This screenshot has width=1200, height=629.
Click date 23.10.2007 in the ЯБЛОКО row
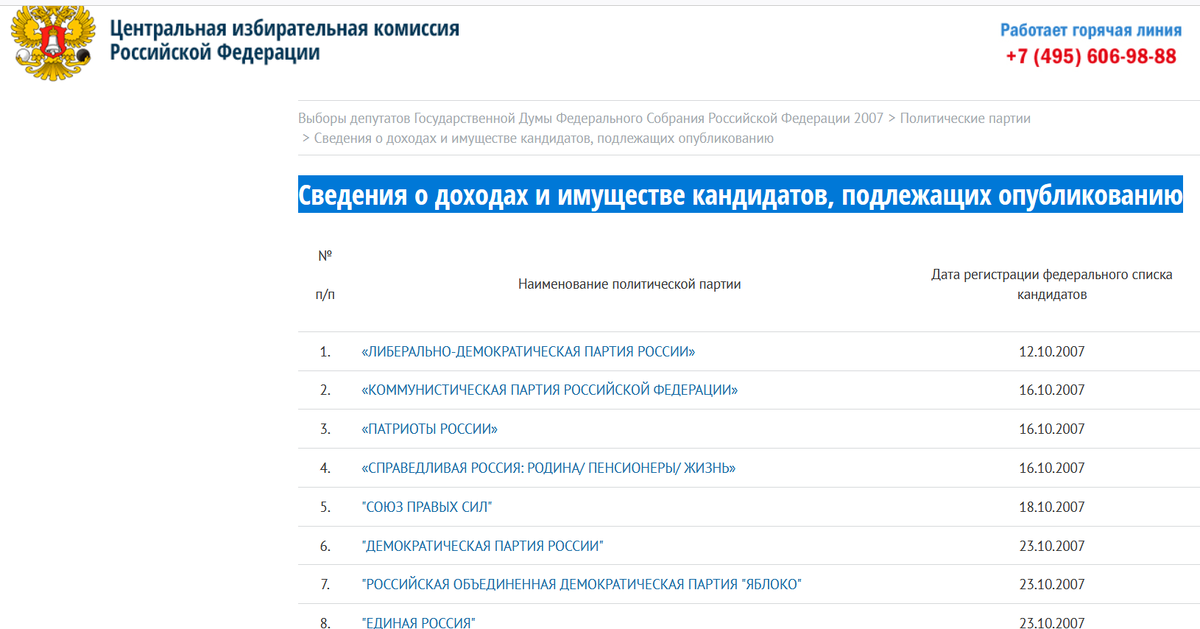1052,584
